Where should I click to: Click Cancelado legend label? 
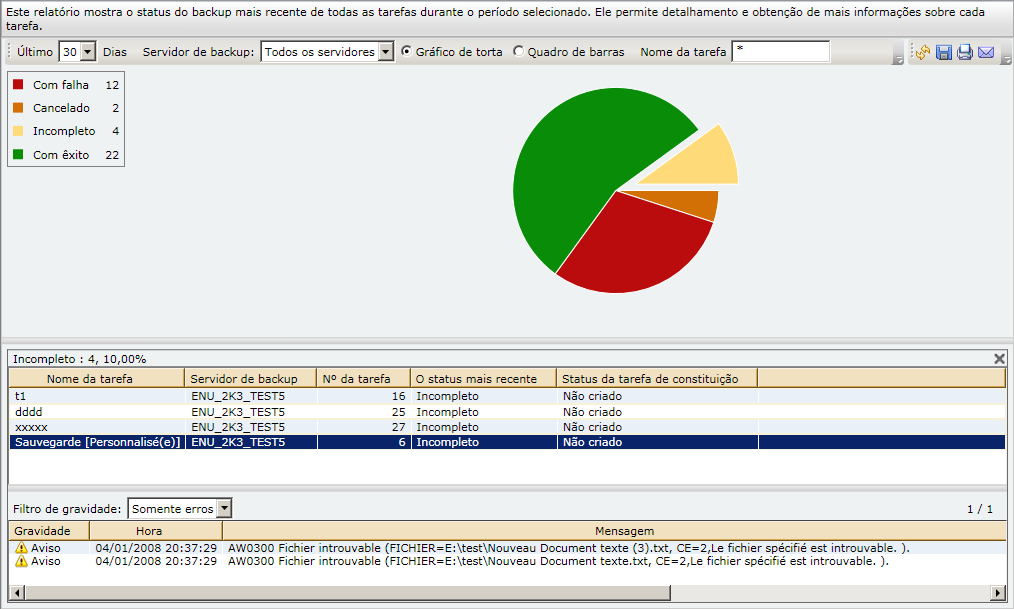coord(61,108)
